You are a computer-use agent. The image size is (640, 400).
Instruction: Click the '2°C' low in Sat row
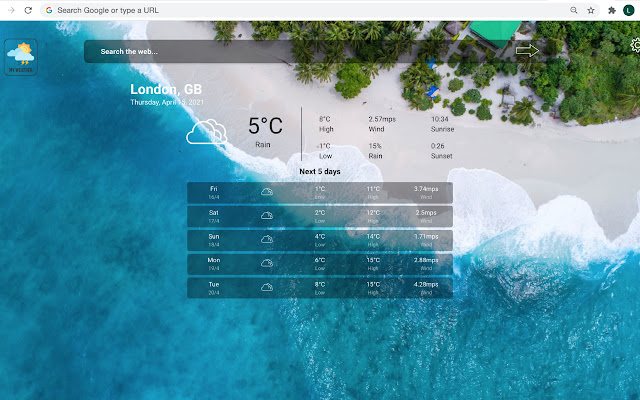tap(320, 213)
